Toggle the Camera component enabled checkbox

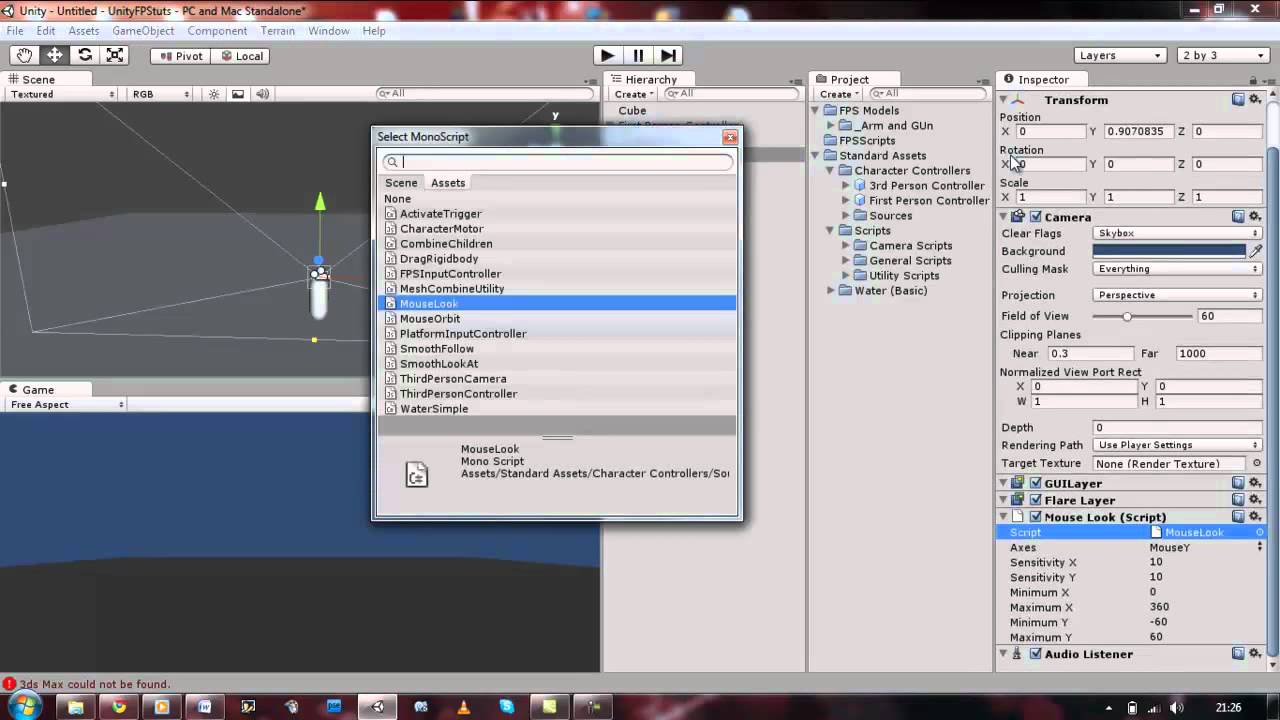pyautogui.click(x=1036, y=217)
